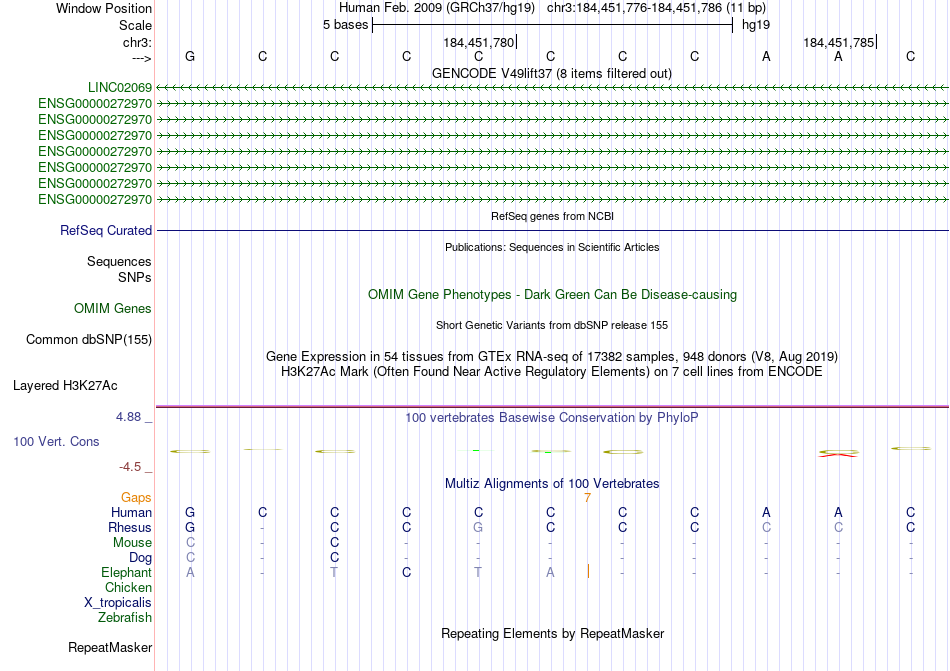Image resolution: width=950 pixels, height=671 pixels.
Task: Click the Zebrafish species label
Action: (125, 618)
